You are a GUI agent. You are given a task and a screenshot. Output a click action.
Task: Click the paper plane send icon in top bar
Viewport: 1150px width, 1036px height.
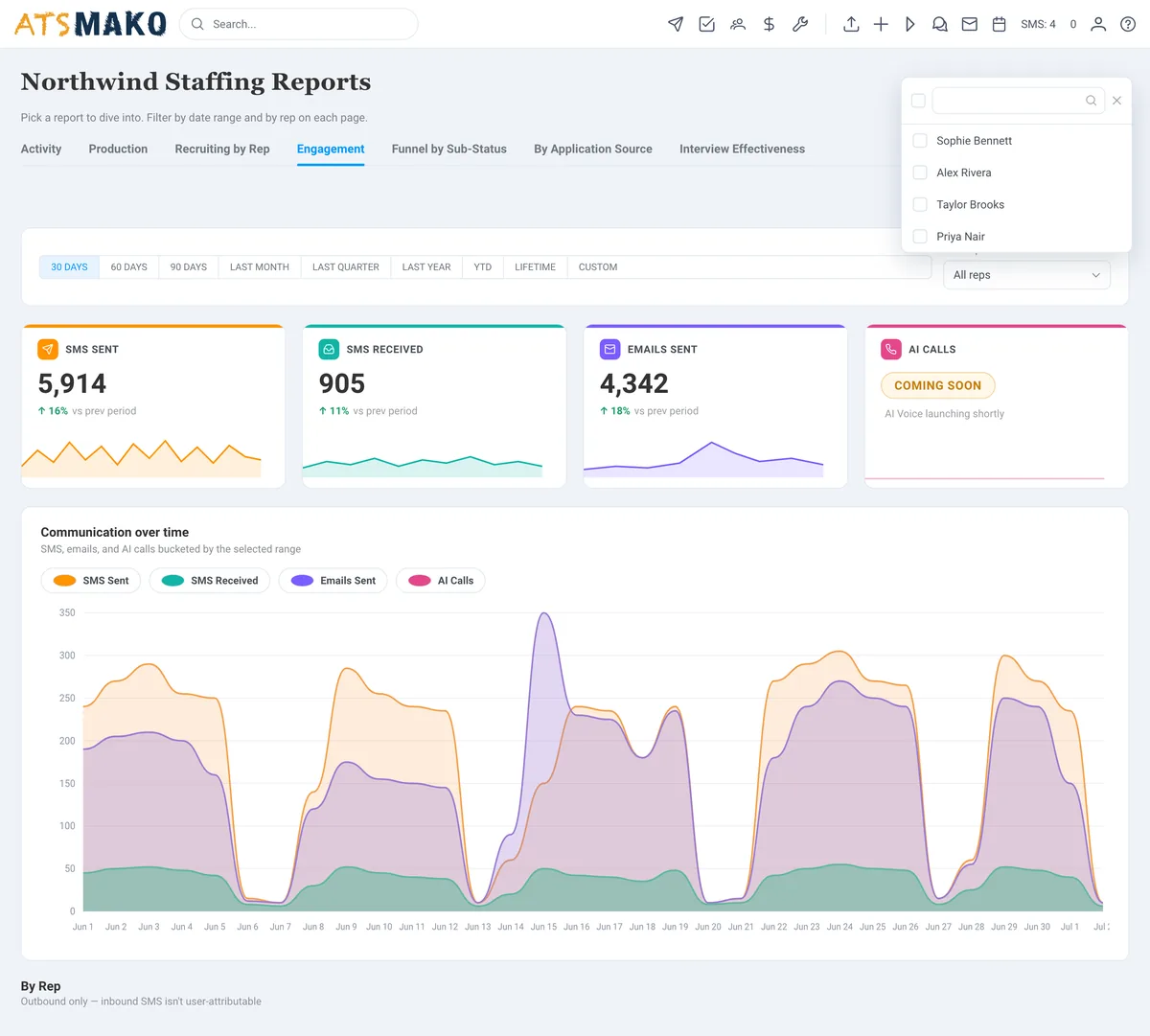tap(676, 24)
